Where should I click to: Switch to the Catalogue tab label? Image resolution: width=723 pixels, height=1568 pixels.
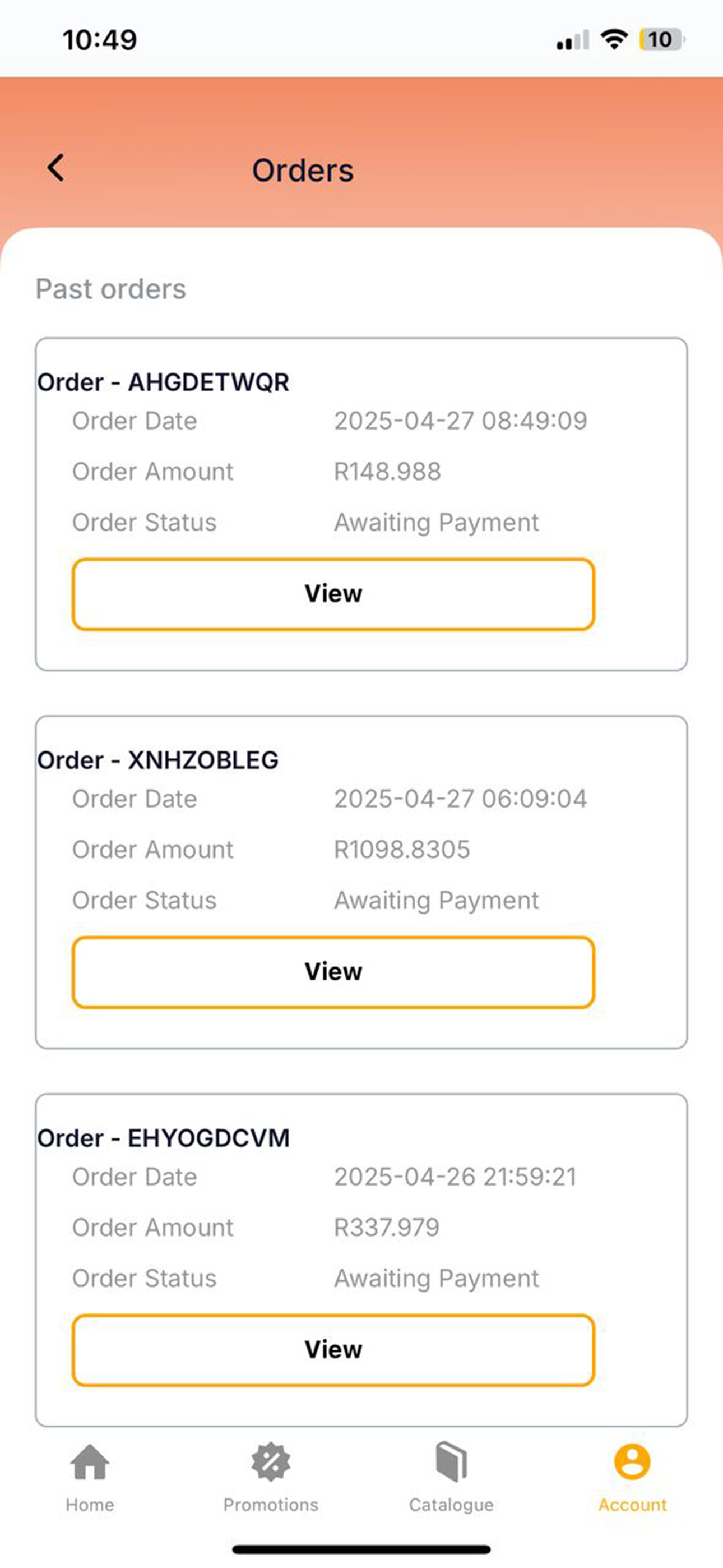451,1505
